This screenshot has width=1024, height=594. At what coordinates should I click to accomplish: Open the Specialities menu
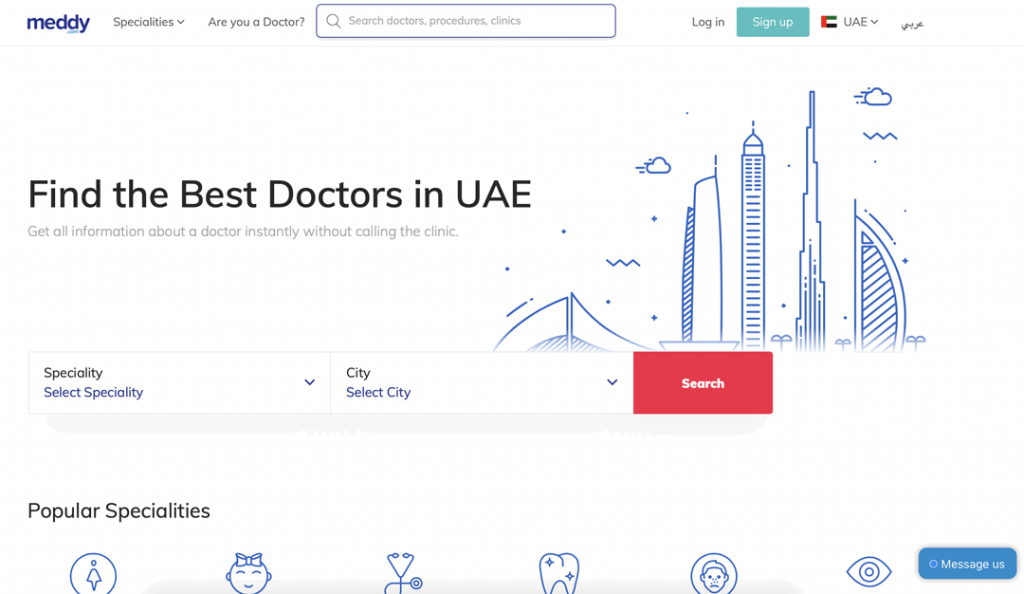point(148,22)
